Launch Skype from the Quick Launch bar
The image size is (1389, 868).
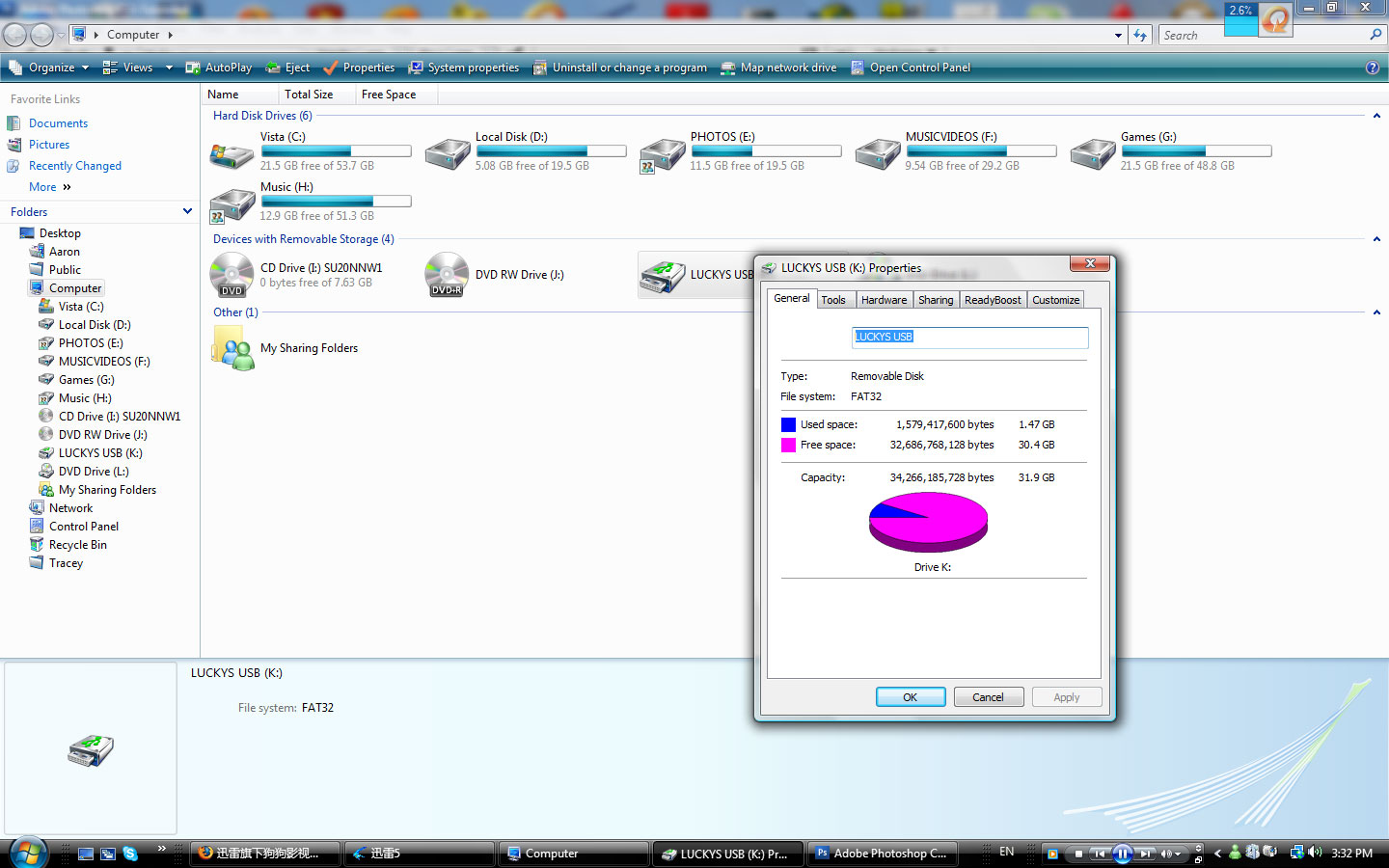click(130, 854)
